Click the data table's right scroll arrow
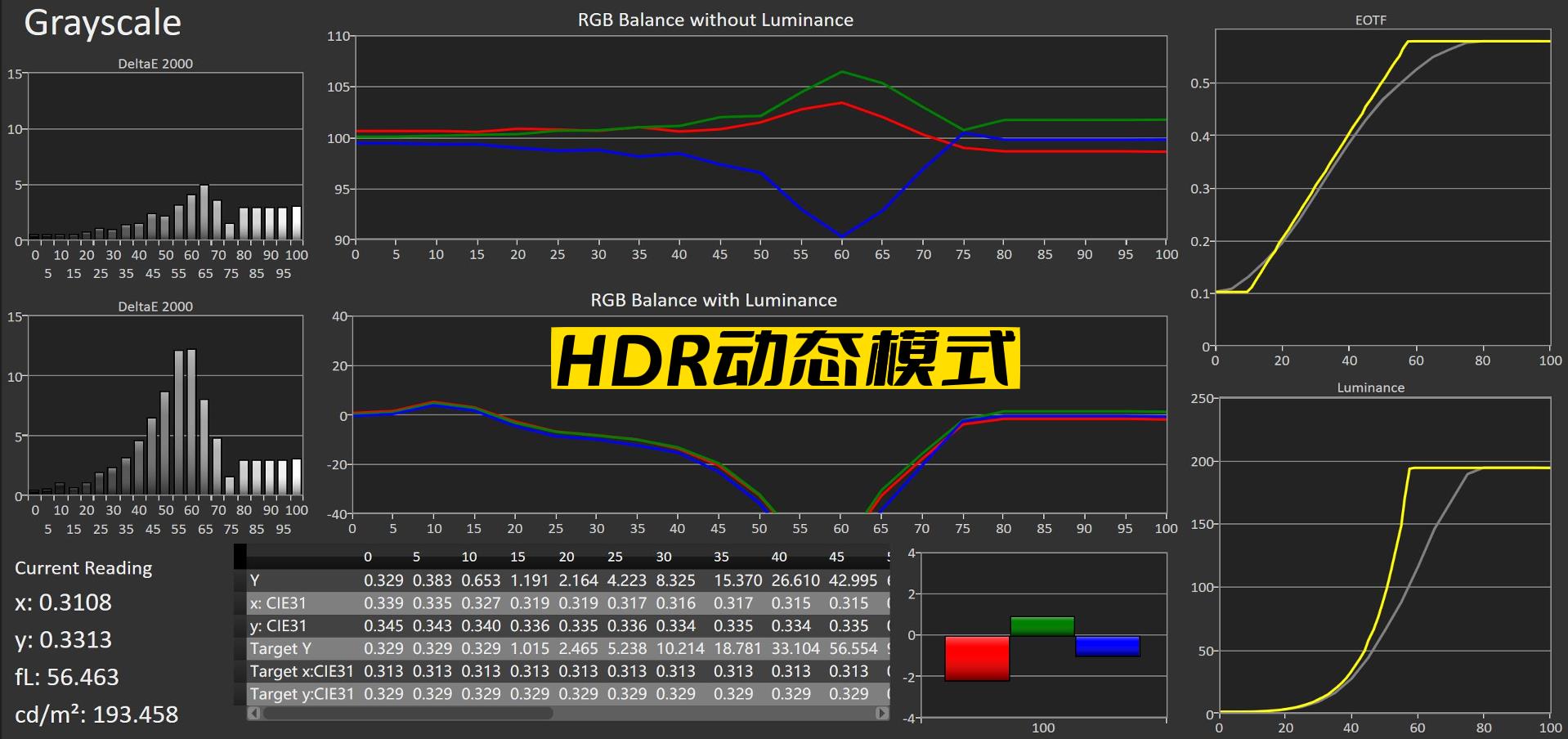This screenshot has width=1568, height=739. pyautogui.click(x=881, y=714)
